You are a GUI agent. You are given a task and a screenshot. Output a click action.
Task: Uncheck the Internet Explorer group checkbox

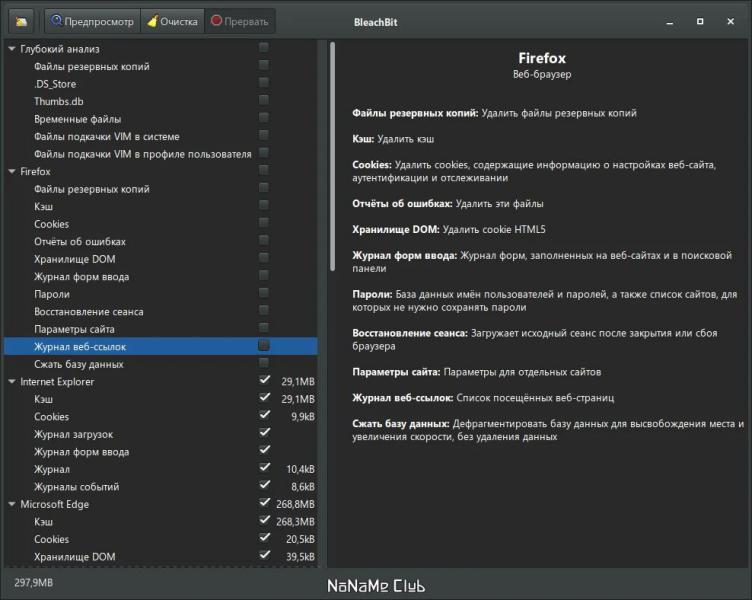(x=264, y=380)
